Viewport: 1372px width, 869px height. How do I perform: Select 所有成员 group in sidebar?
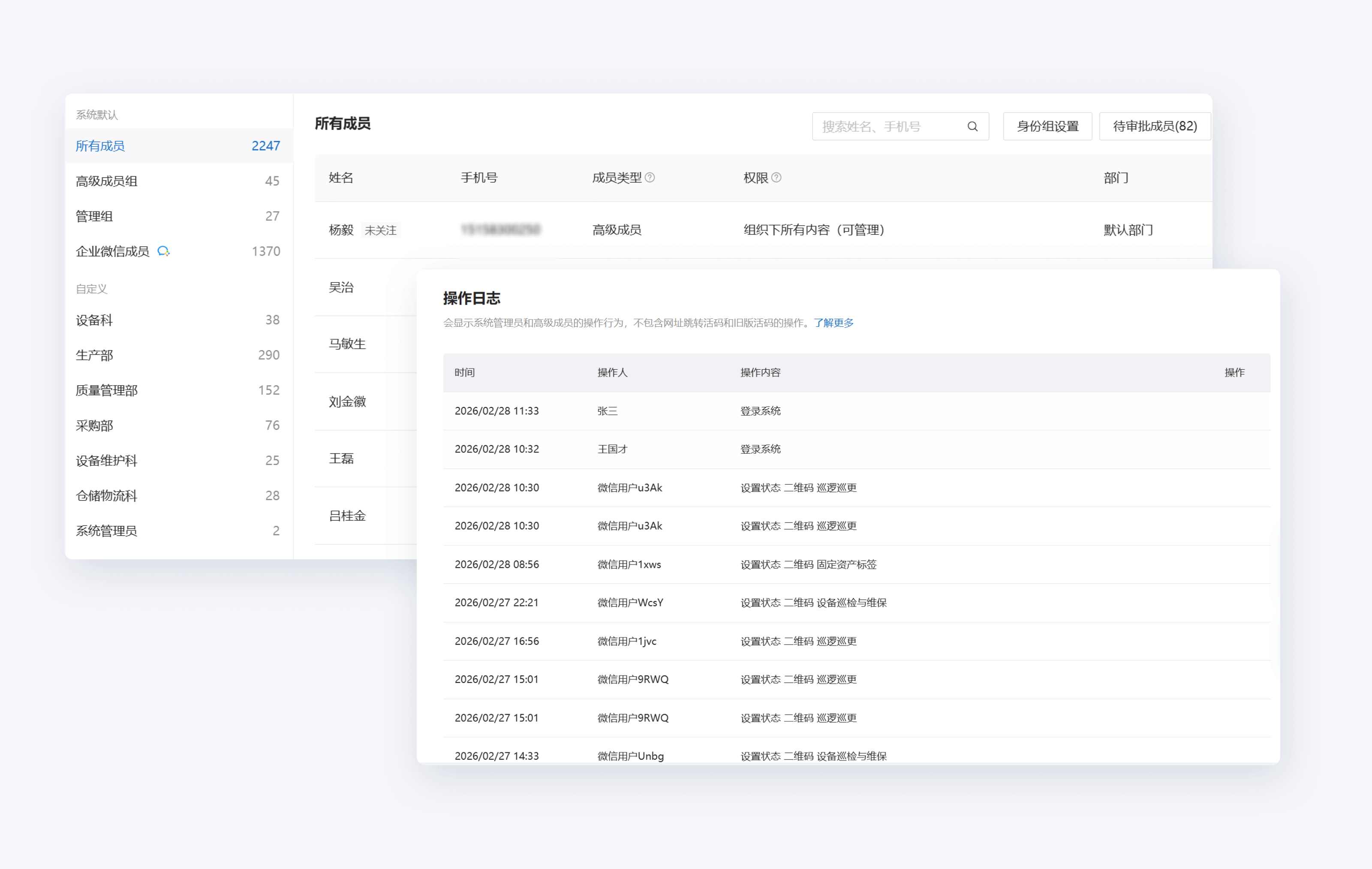pyautogui.click(x=100, y=146)
